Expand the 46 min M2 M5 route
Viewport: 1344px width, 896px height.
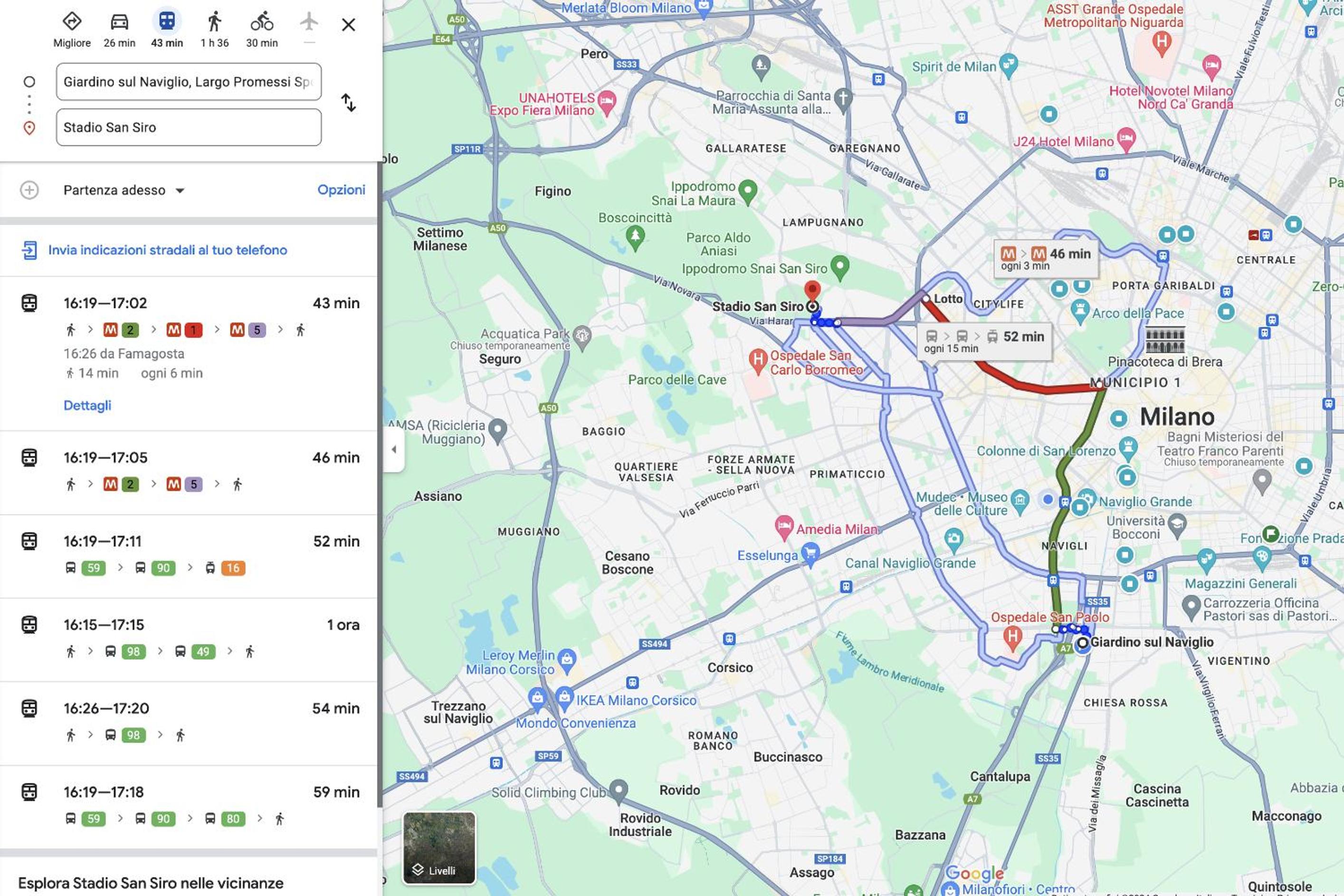tap(189, 472)
